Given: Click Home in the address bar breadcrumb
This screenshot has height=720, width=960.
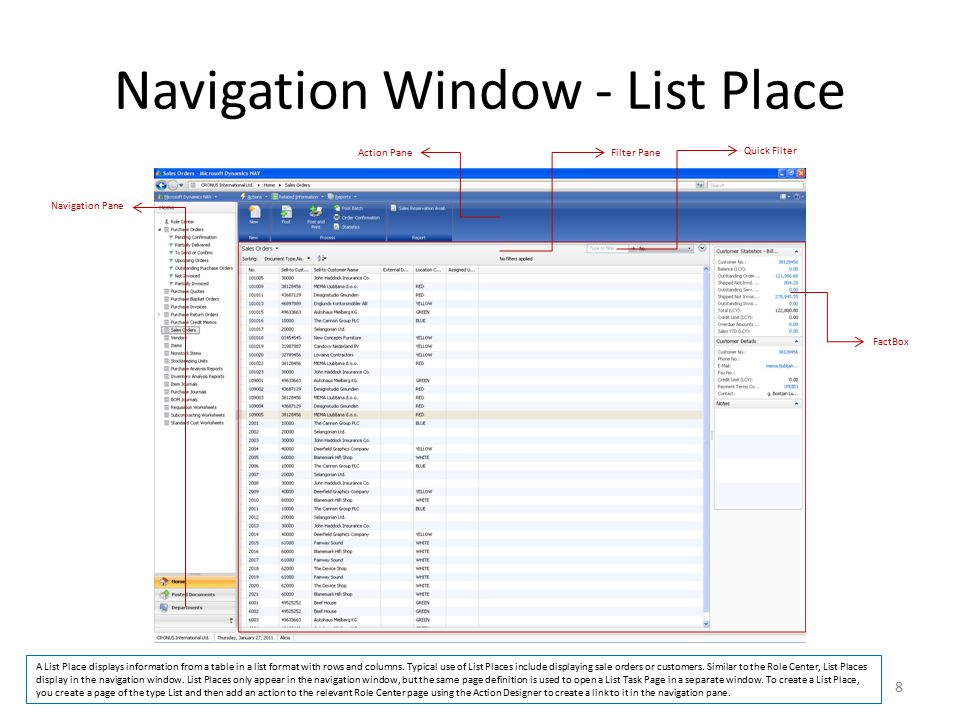Looking at the screenshot, I should [x=269, y=185].
